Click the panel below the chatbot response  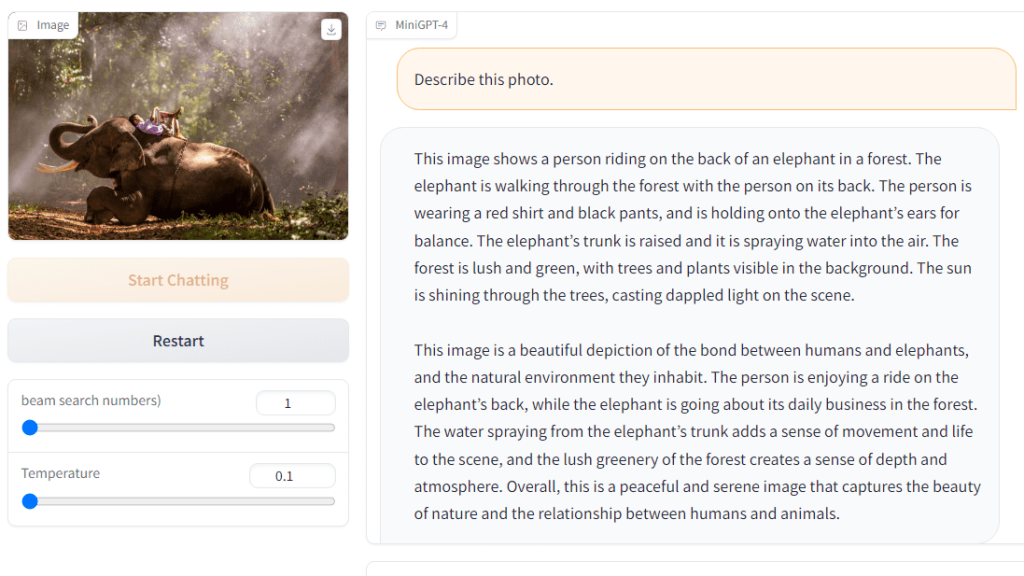click(x=694, y=568)
